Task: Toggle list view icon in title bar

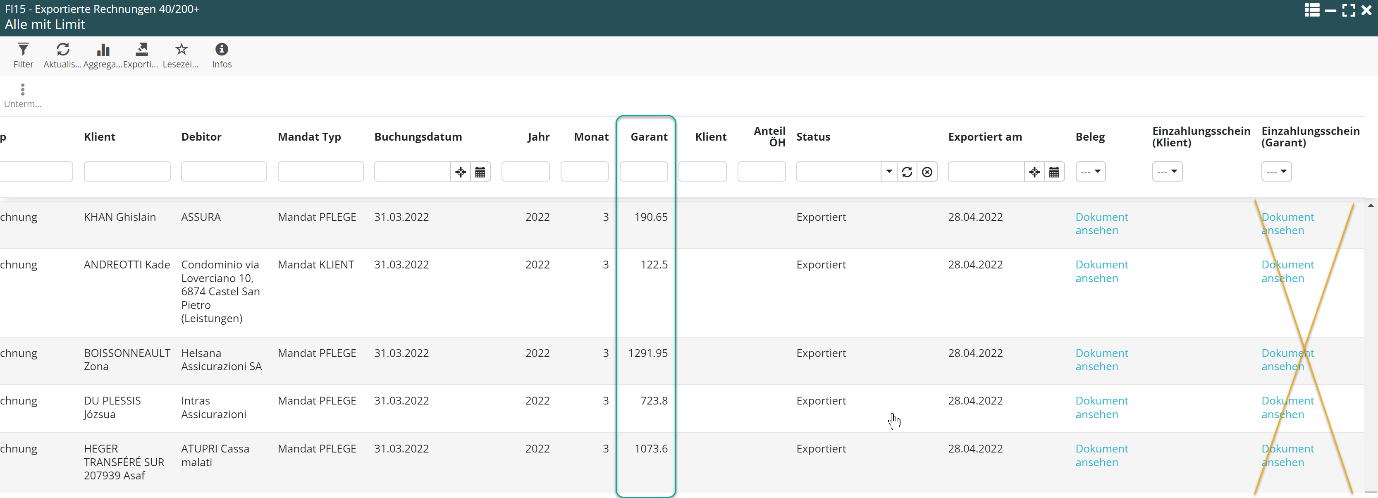Action: tap(1312, 10)
